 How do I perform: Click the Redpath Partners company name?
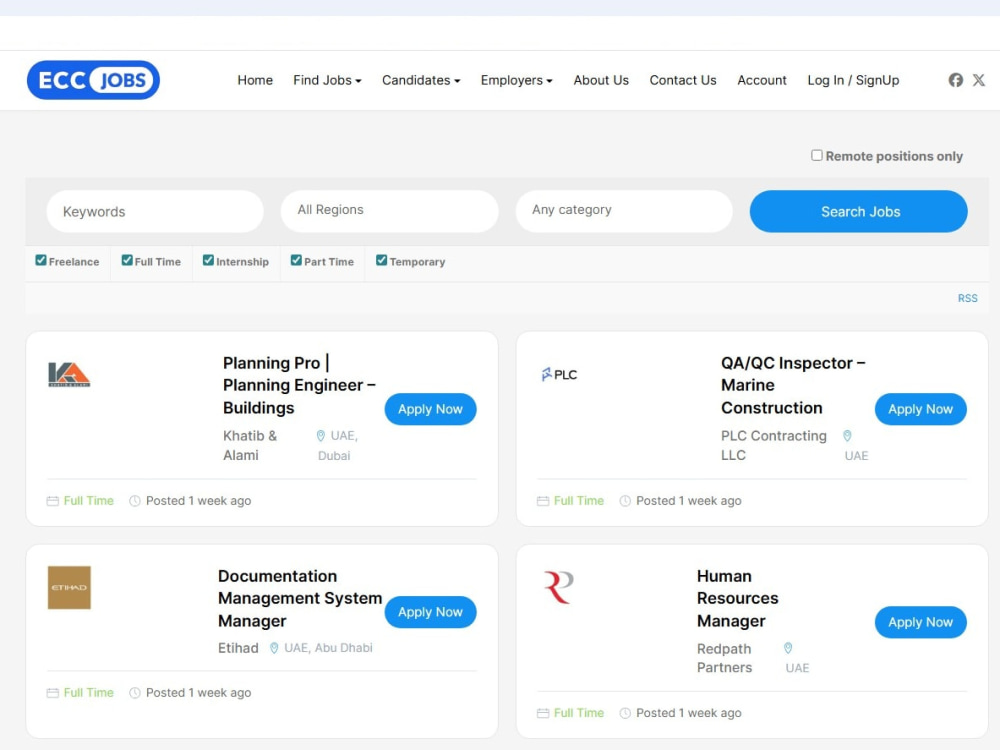(x=724, y=658)
